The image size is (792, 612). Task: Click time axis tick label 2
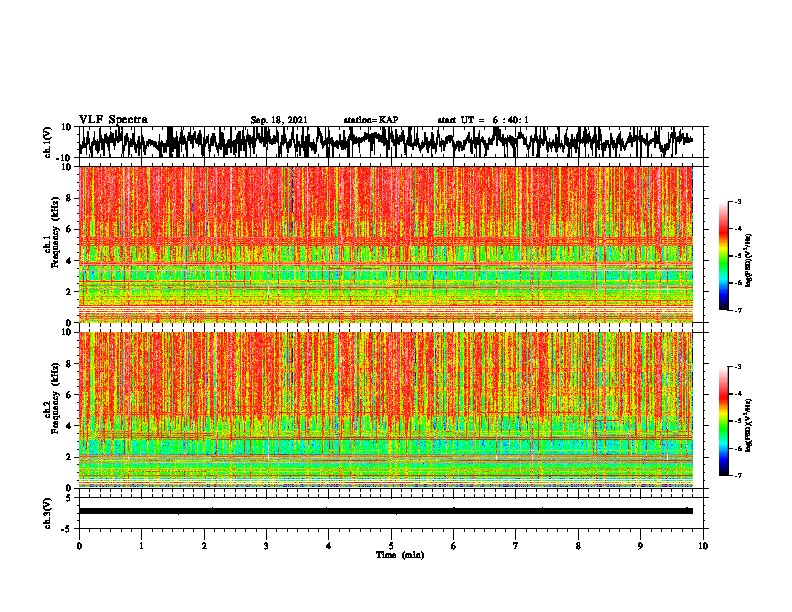click(204, 546)
